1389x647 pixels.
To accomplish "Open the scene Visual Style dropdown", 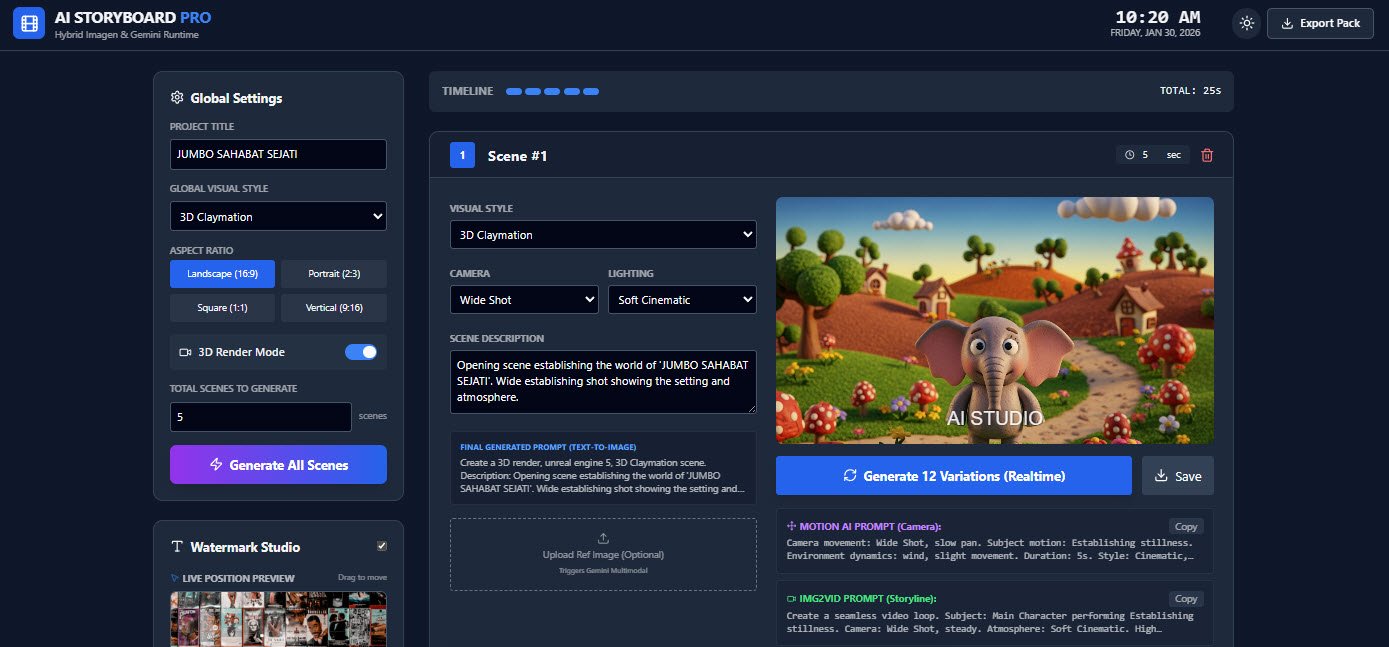I will coord(603,235).
